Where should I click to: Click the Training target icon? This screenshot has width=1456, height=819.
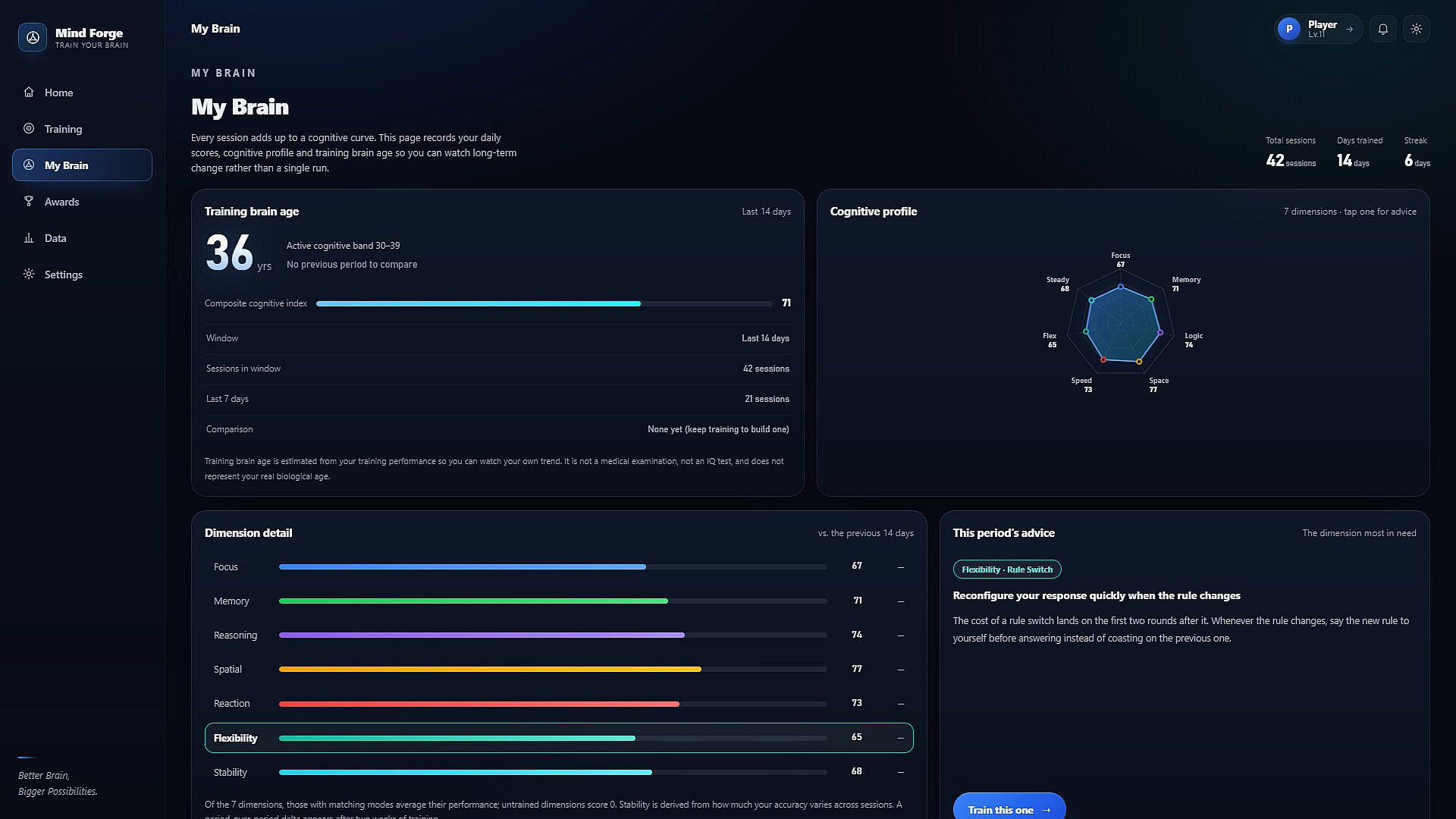click(29, 129)
